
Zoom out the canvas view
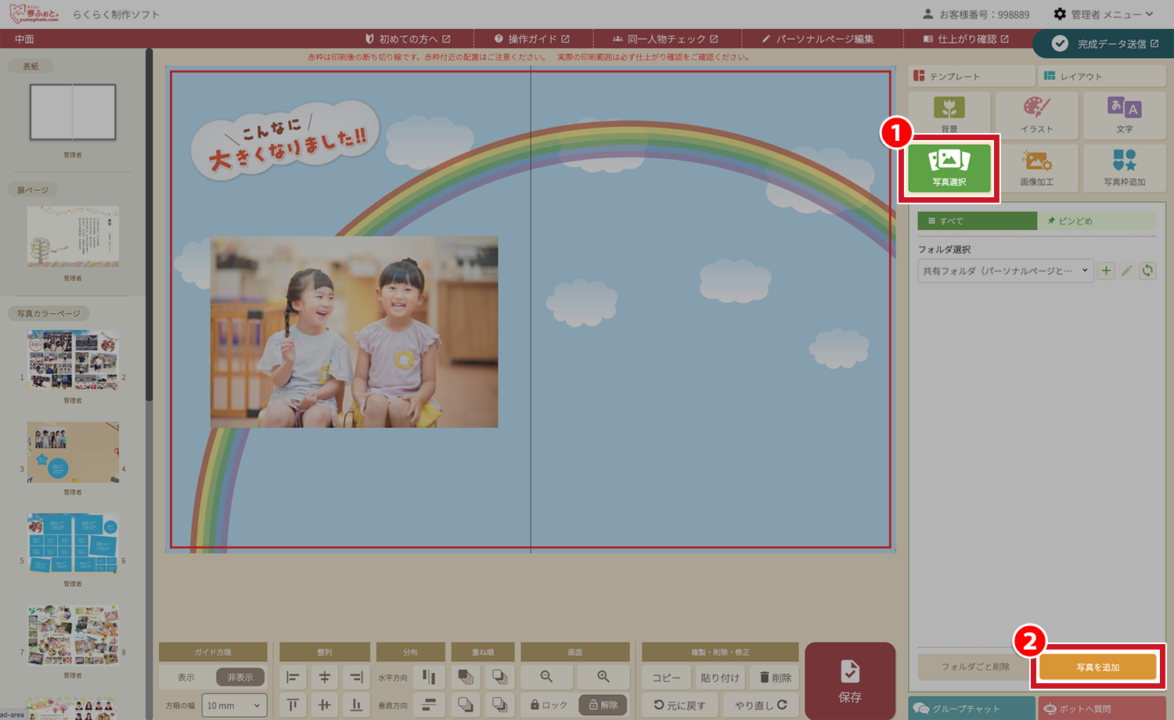coord(547,677)
